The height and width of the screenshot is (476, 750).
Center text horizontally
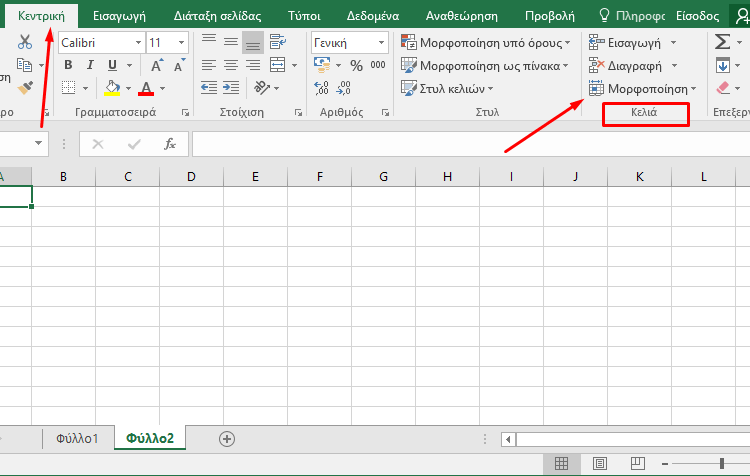point(231,65)
